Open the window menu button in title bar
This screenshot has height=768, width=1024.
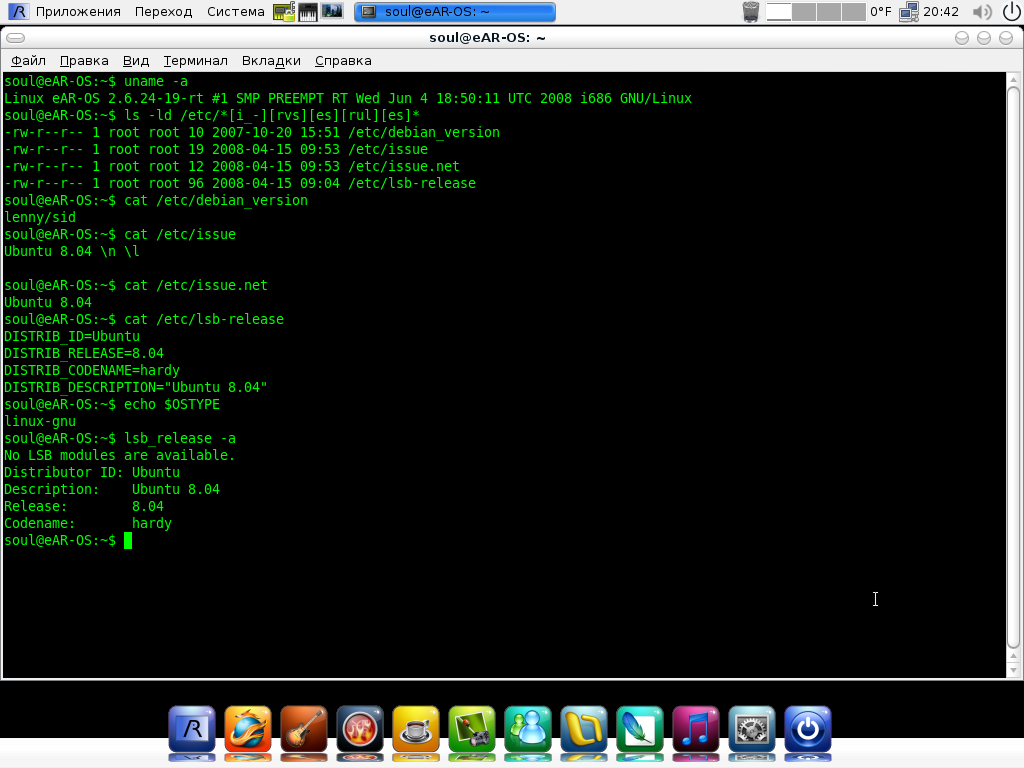coord(16,38)
